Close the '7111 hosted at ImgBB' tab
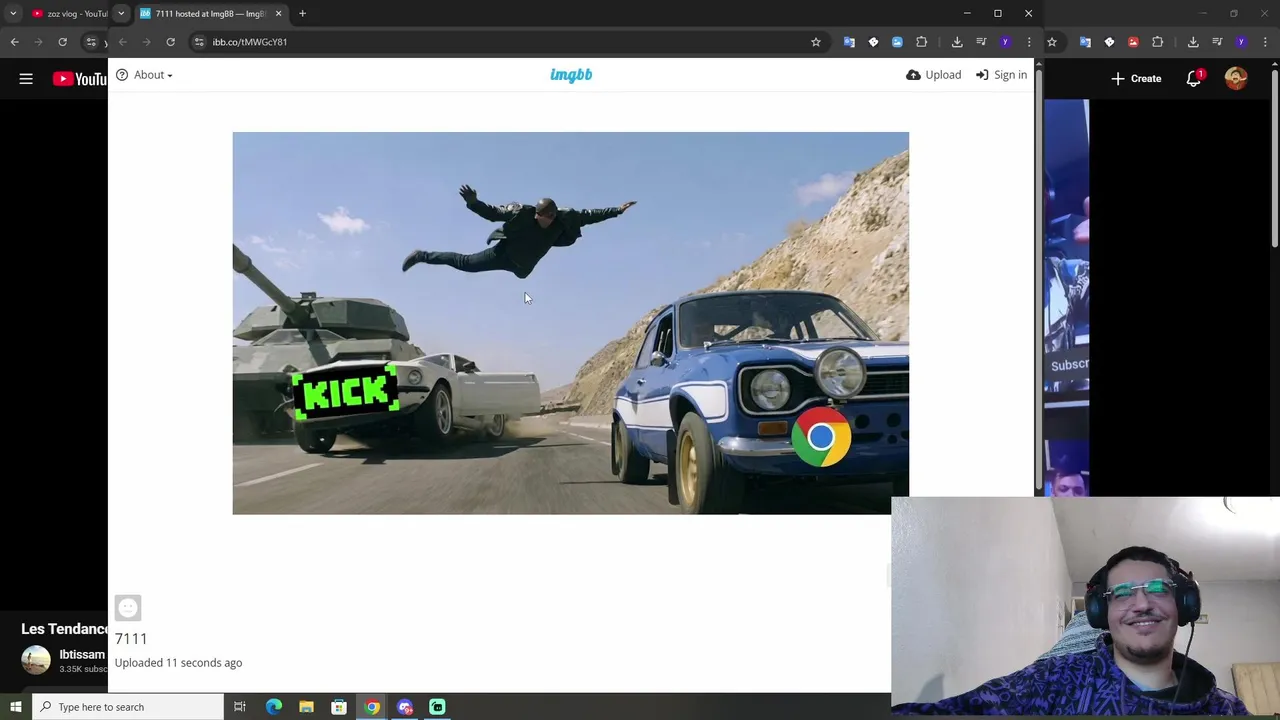 coord(279,14)
